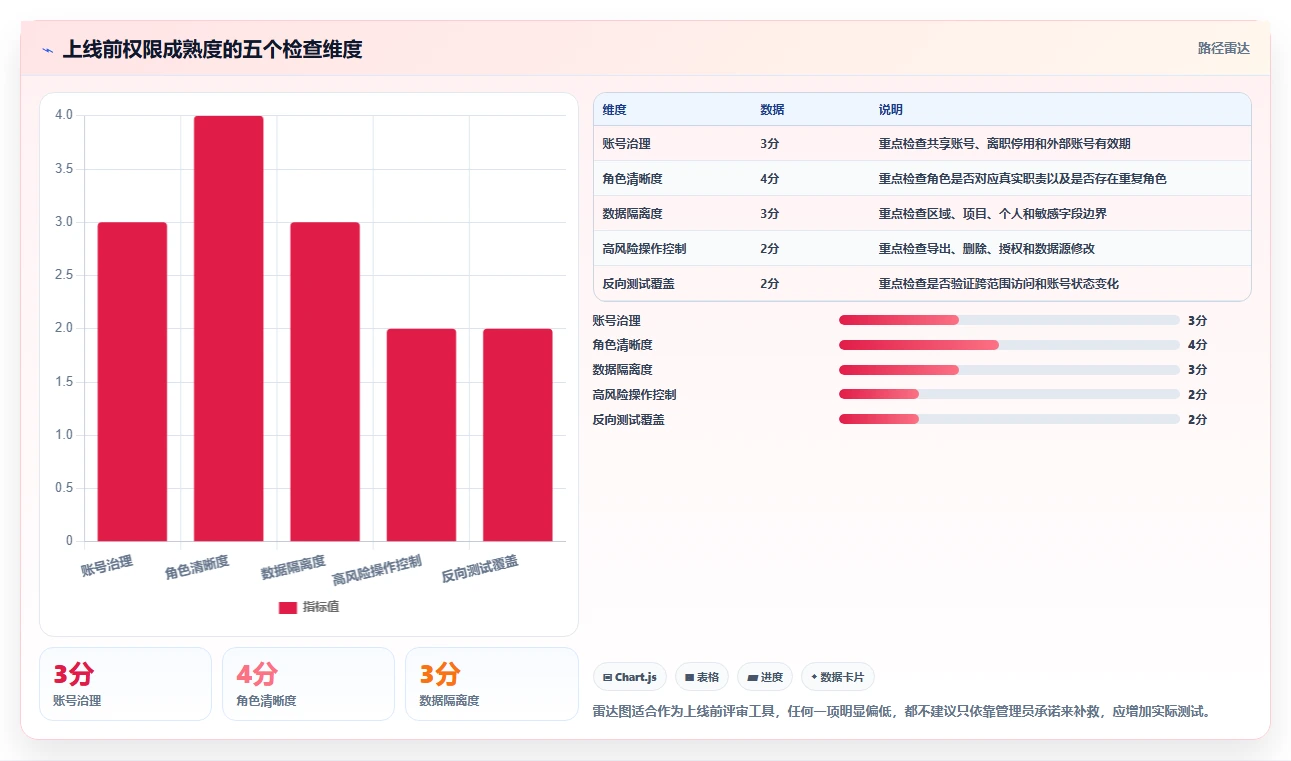Image resolution: width=1291 pixels, height=761 pixels.
Task: Click the 数据隔离度 progress bar
Action: click(1009, 370)
